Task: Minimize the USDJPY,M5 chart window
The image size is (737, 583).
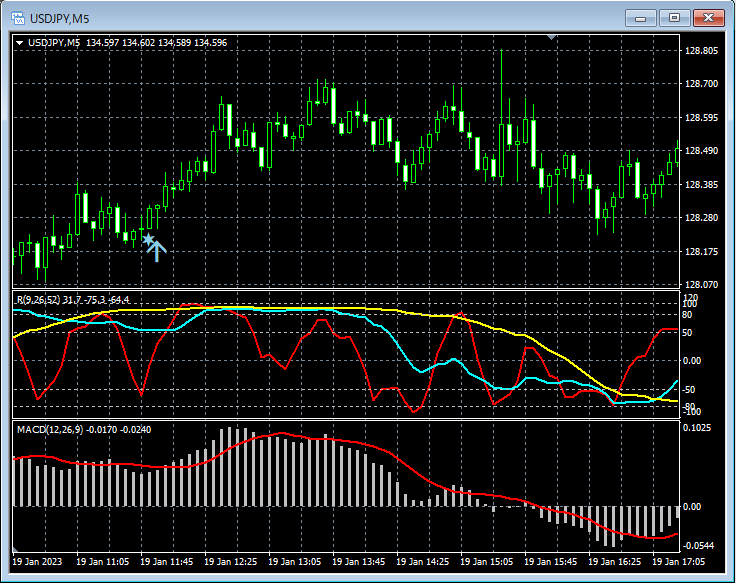Action: [641, 18]
